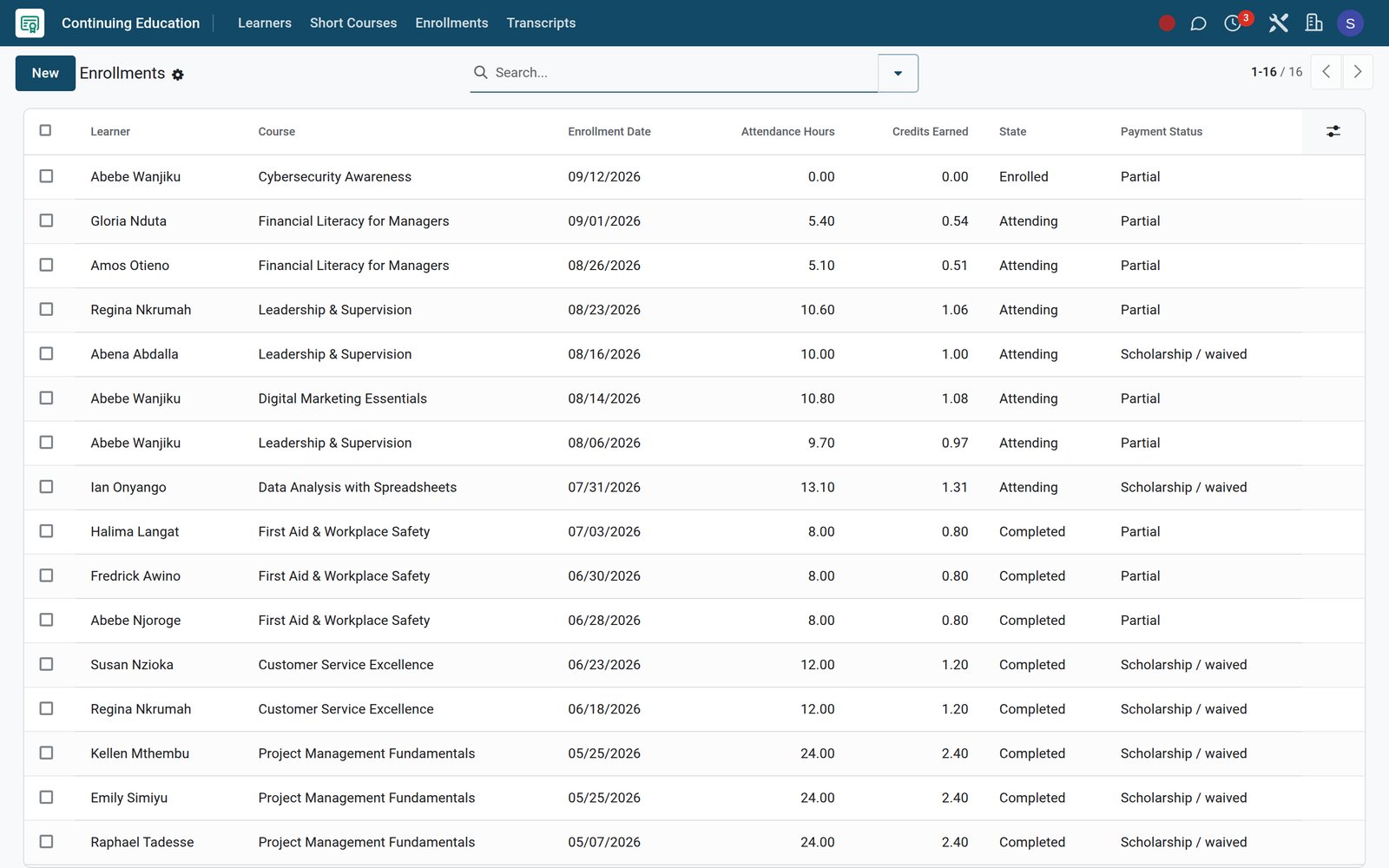Image resolution: width=1389 pixels, height=868 pixels.
Task: Sort by Attendance Hours column header
Action: coord(787,132)
